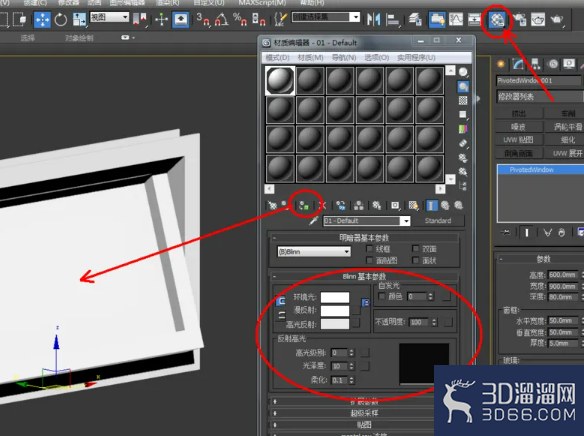This screenshot has height=436, width=584.
Task: Open the Layer Manager icon
Action: pyautogui.click(x=415, y=19)
